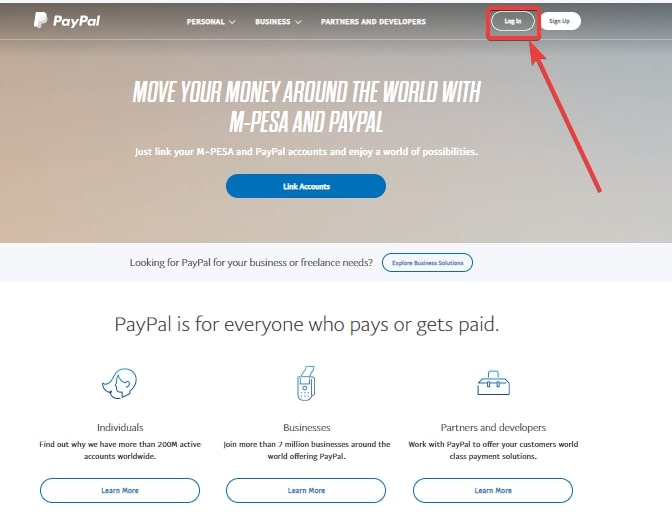Click the PayPal wordmark text
This screenshot has width=672, height=528.
[76, 21]
